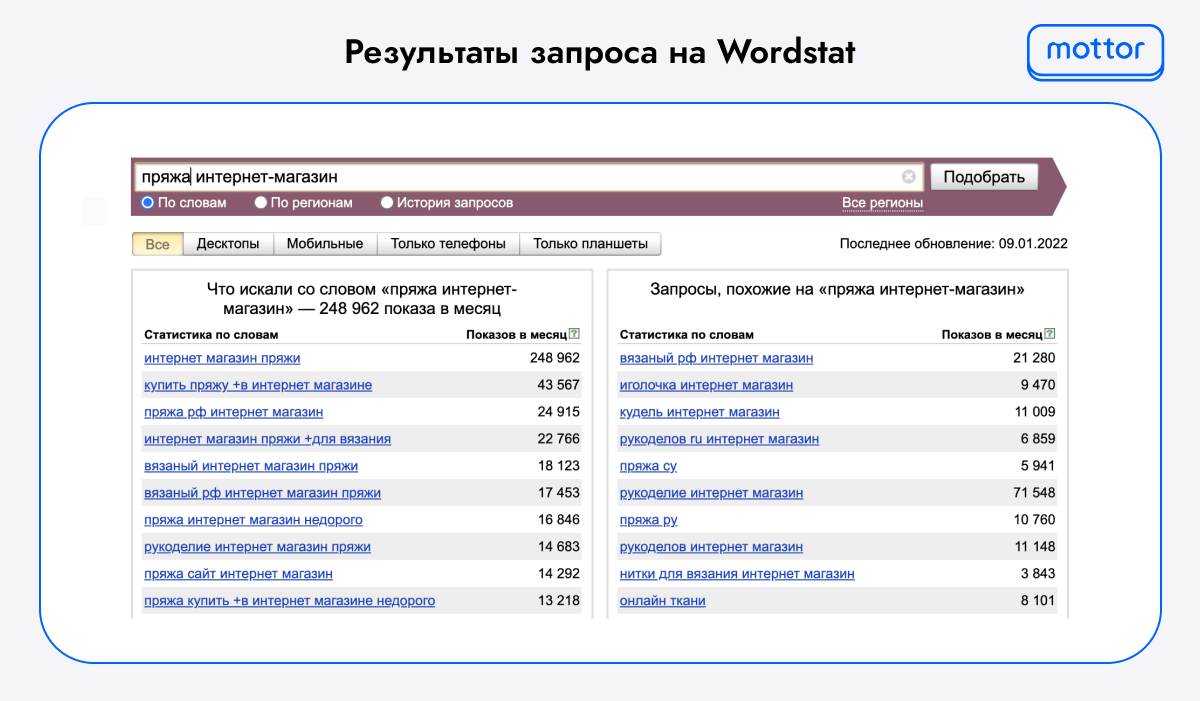Focus the 'пряжа интернет-магазин' search input
This screenshot has width=1200, height=701.
[x=528, y=177]
